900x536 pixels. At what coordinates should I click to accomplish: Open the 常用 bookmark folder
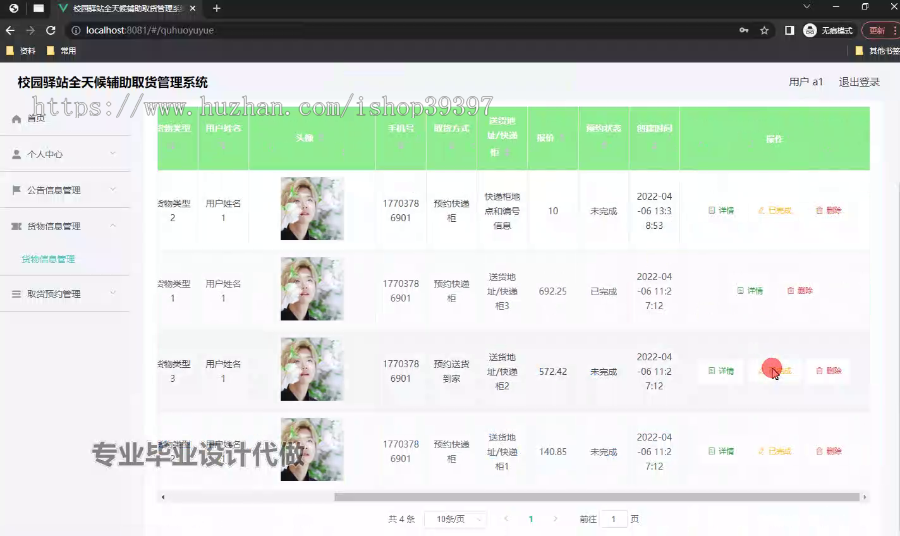(61, 51)
